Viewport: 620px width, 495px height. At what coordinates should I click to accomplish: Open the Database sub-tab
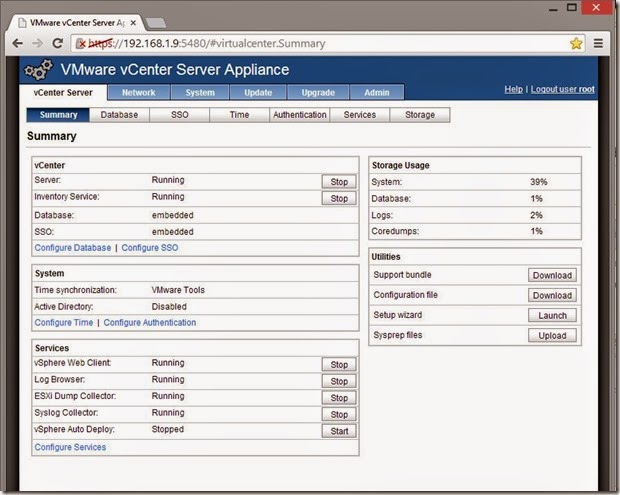pos(119,115)
